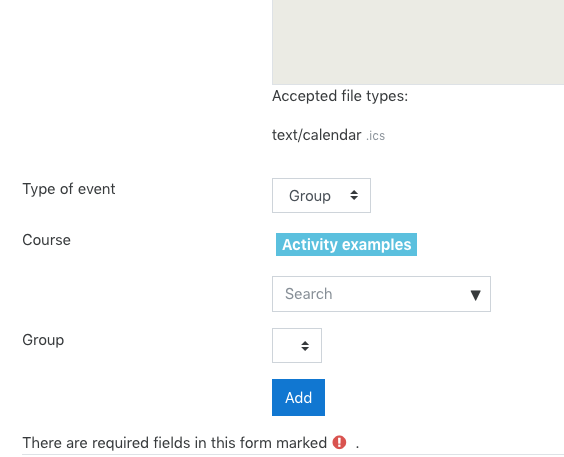Open the empty Group selection dropdown
Viewport: 564px width, 457px height.
click(x=297, y=346)
